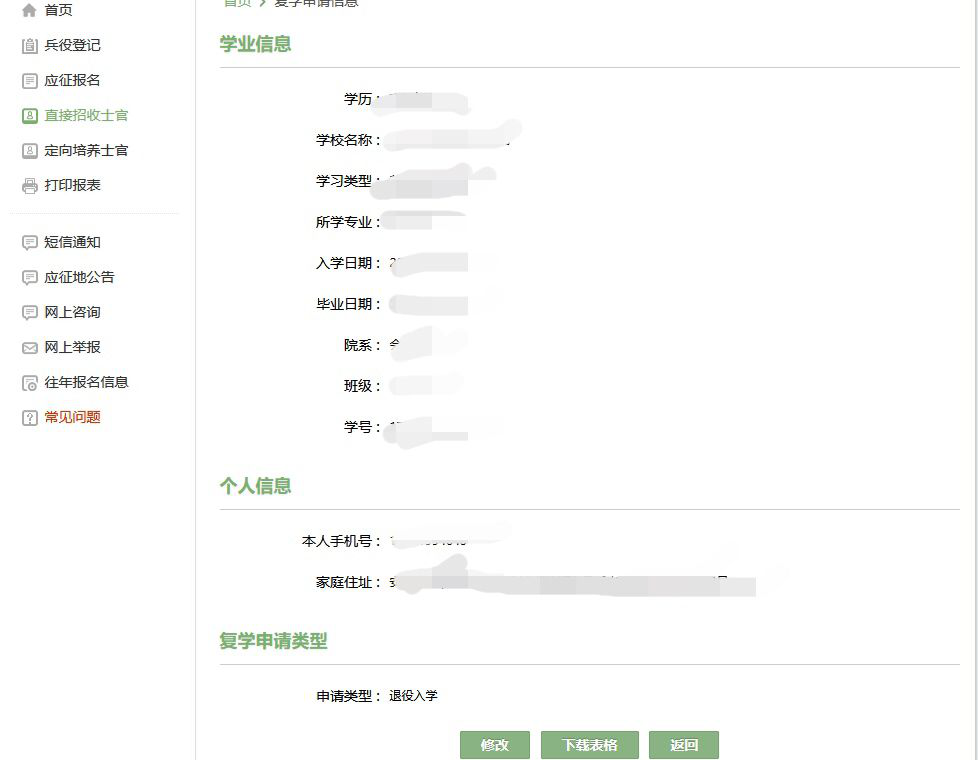Click the chat icon for 网上咨询

pos(29,312)
